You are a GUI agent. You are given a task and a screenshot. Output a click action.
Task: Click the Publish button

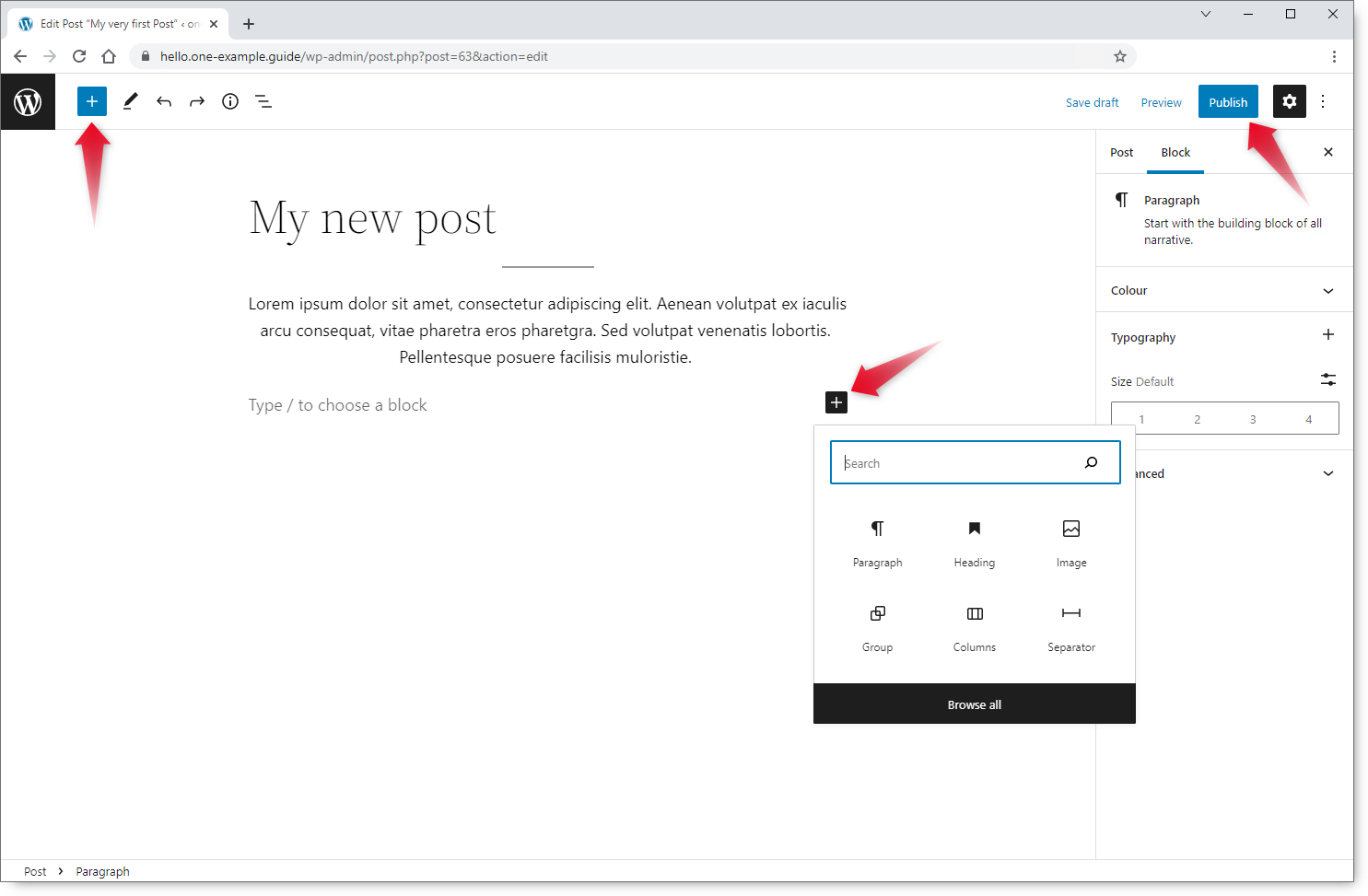(x=1227, y=102)
